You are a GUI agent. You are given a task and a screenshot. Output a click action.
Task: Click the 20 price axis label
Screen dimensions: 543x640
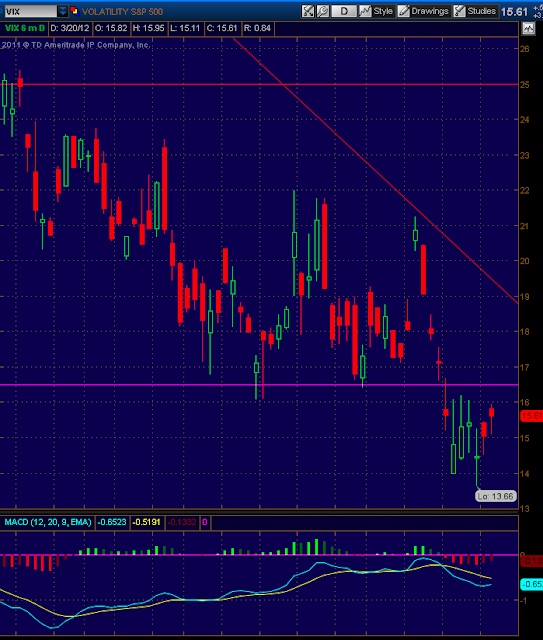[x=525, y=261]
